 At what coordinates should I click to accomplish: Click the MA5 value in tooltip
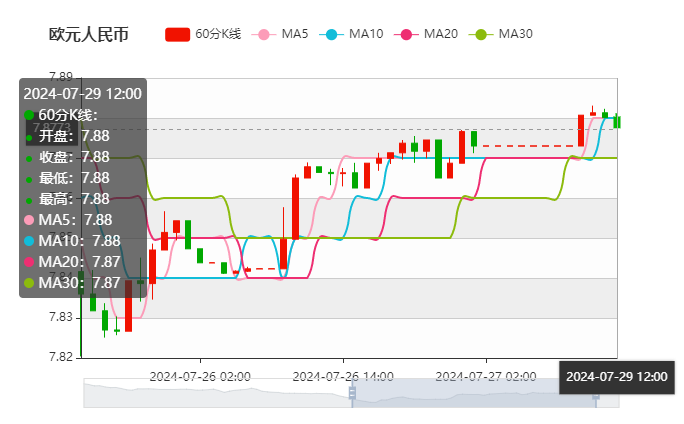point(98,220)
